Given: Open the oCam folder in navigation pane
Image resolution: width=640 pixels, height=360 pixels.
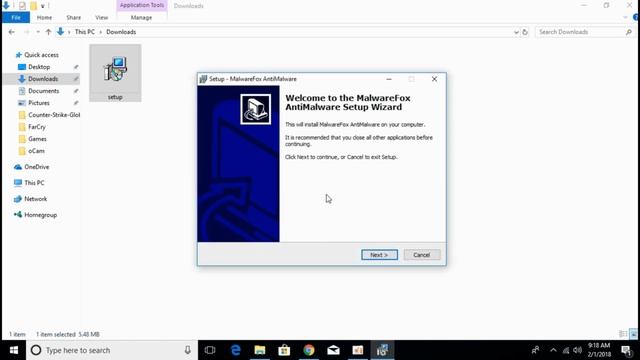Looking at the screenshot, I should 36,151.
